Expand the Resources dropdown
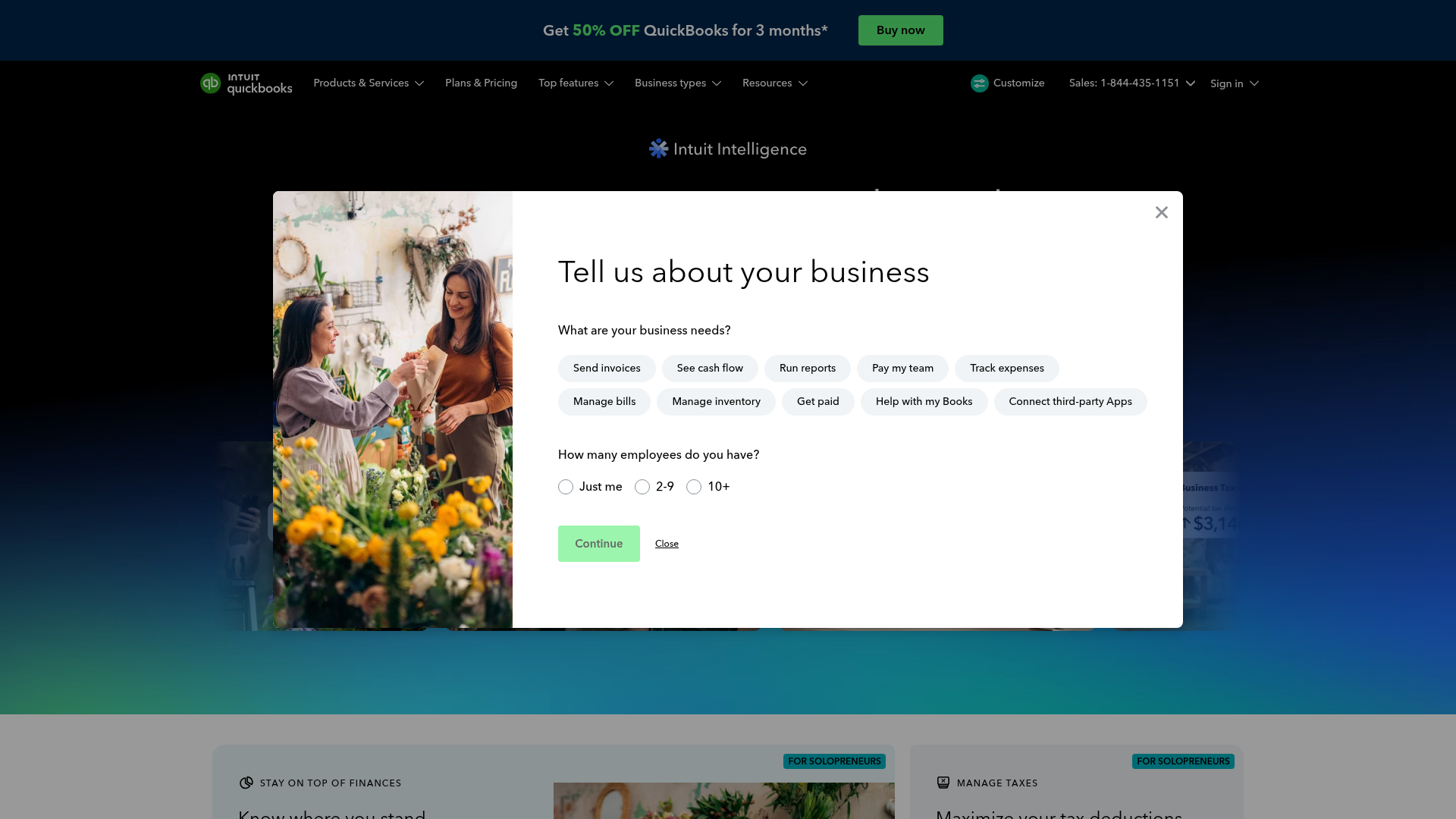The image size is (1456, 819). tap(774, 83)
